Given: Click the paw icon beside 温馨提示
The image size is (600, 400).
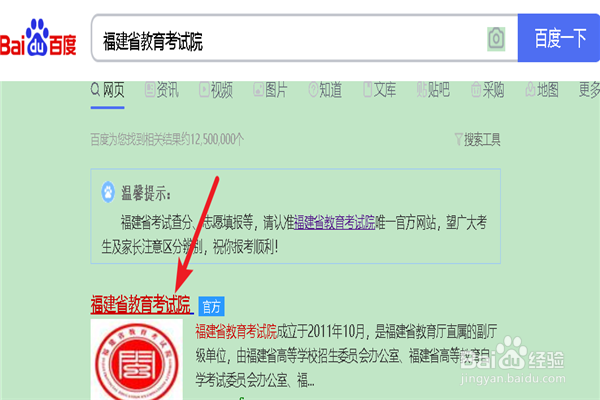Looking at the screenshot, I should click(108, 192).
